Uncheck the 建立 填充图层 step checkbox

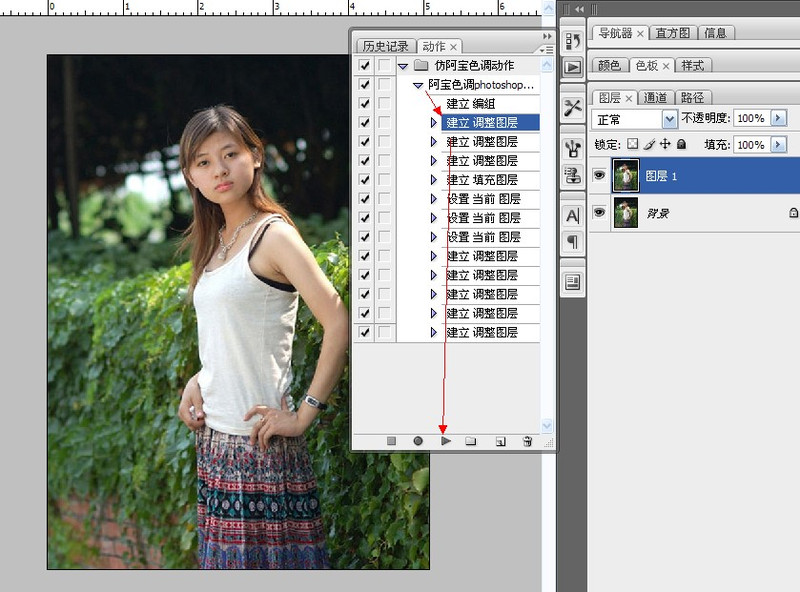[364, 180]
